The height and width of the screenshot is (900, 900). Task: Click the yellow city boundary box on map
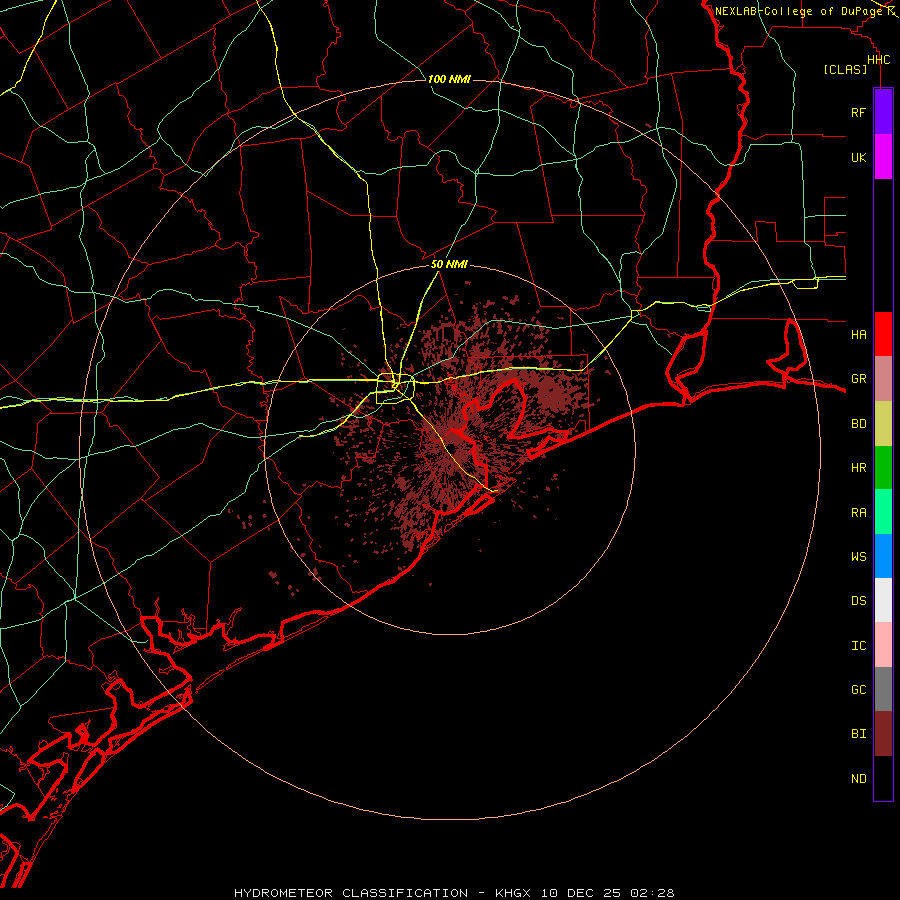click(x=395, y=388)
